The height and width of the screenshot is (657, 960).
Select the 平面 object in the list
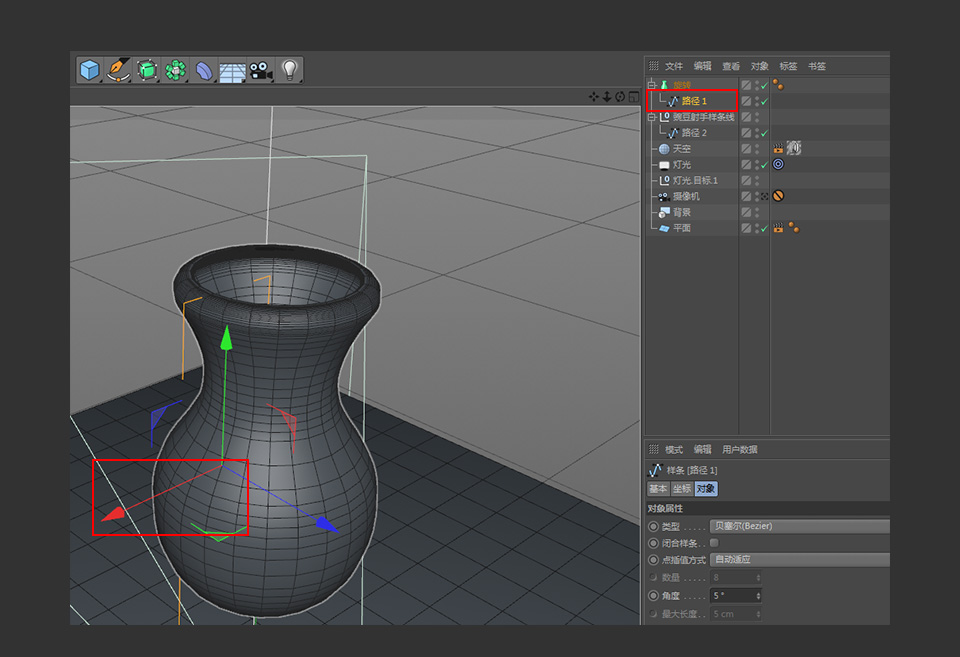pyautogui.click(x=681, y=229)
